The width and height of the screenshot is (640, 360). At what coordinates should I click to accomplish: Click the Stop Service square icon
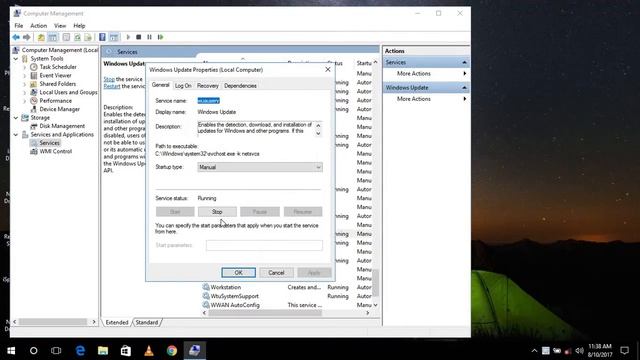click(x=139, y=37)
